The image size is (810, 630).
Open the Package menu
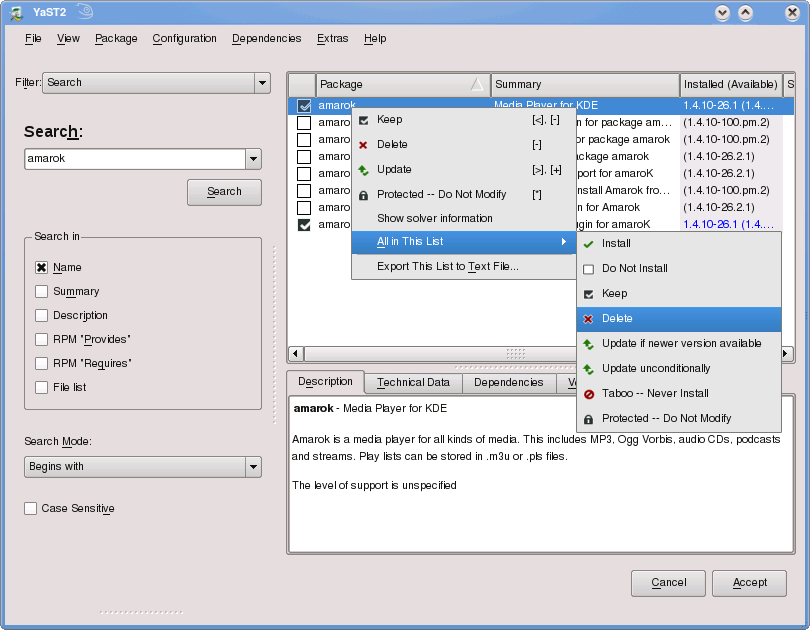(x=116, y=39)
